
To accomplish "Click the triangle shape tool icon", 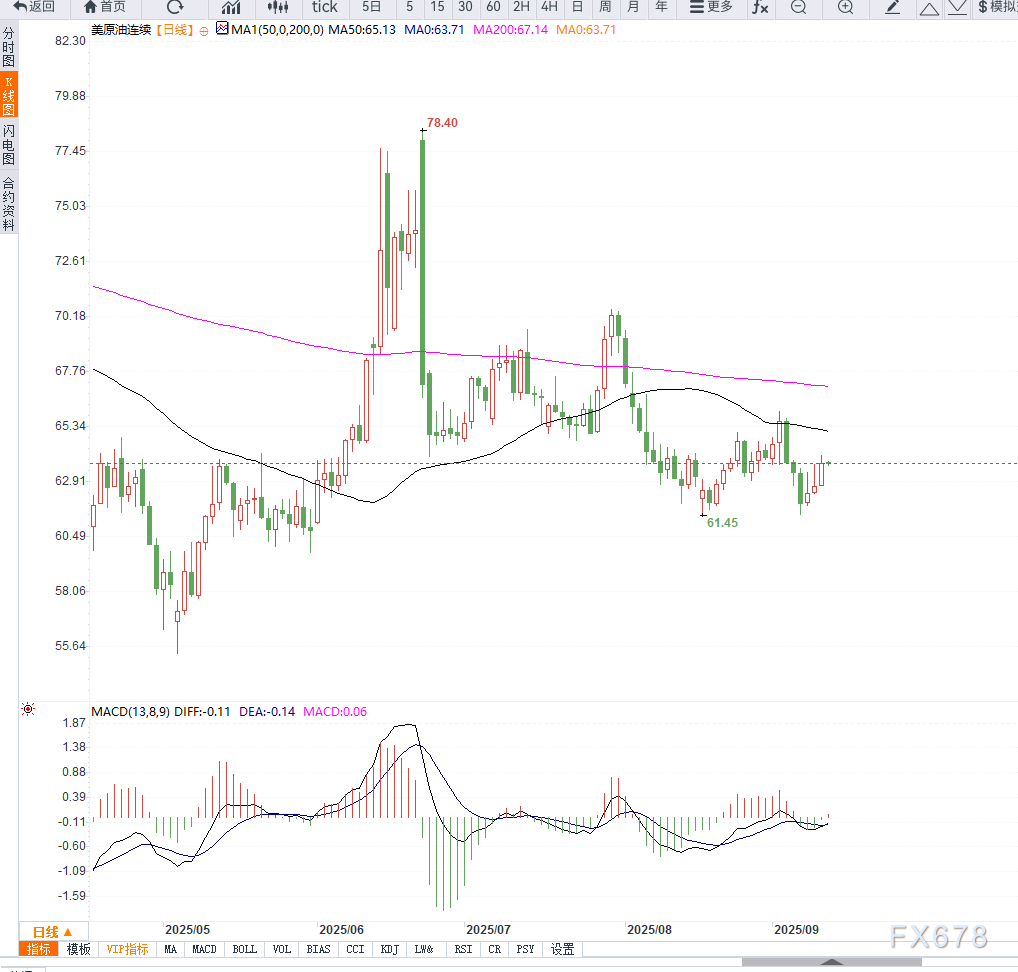I will coord(929,8).
